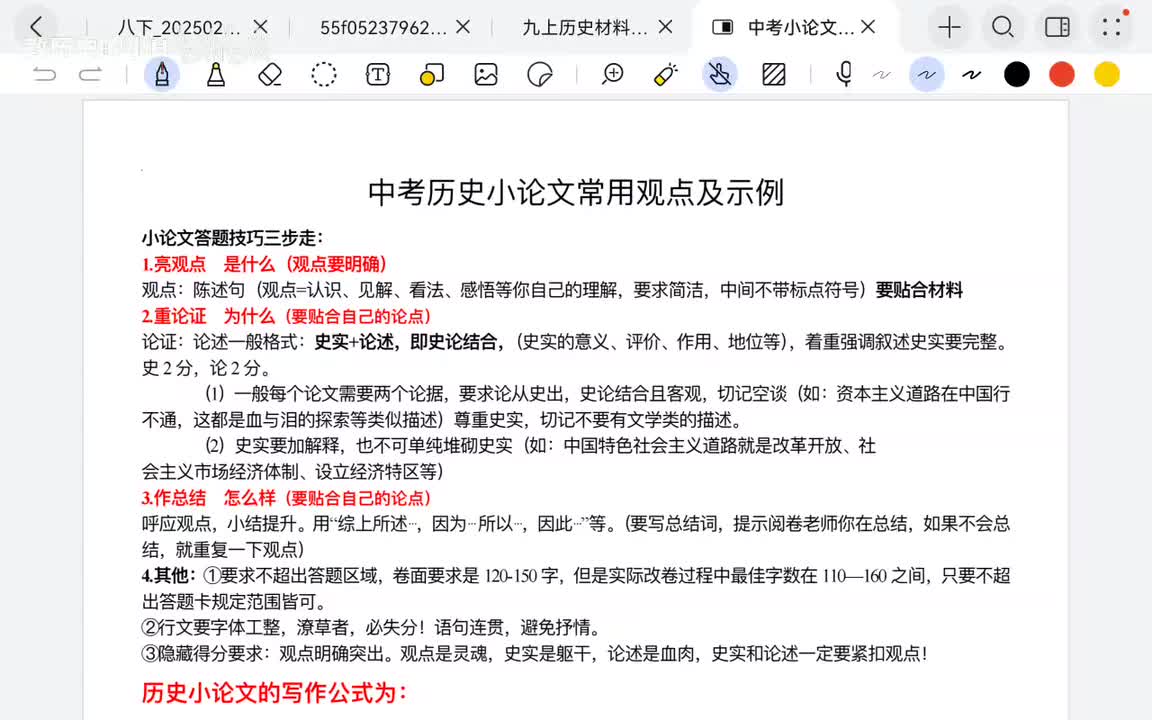Choose the medium stroke width
Image resolution: width=1152 pixels, height=720 pixels.
(x=926, y=74)
